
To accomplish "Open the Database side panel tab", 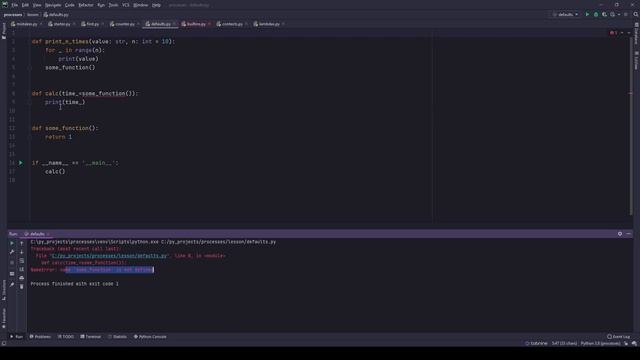I will coord(636,34).
